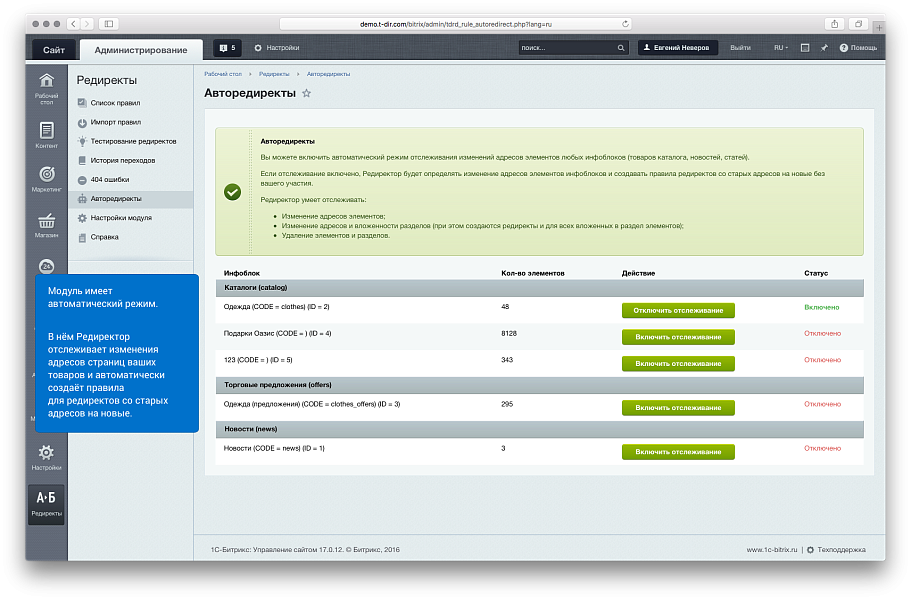Click the notifications counter showing 5
This screenshot has width=911, height=600.
click(x=227, y=48)
